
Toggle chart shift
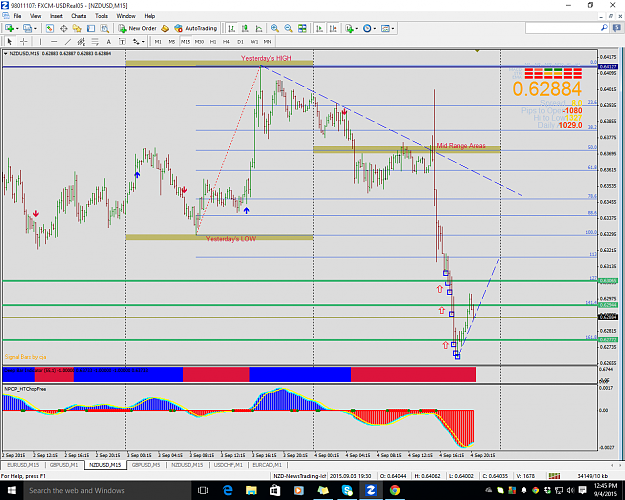coord(333,28)
